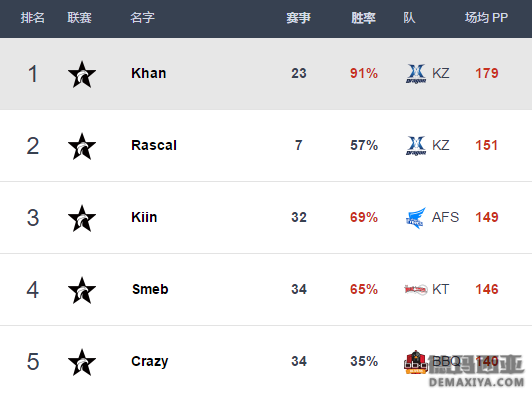Image resolution: width=532 pixels, height=394 pixels.
Task: Open the Kiin player link
Action: (x=144, y=217)
